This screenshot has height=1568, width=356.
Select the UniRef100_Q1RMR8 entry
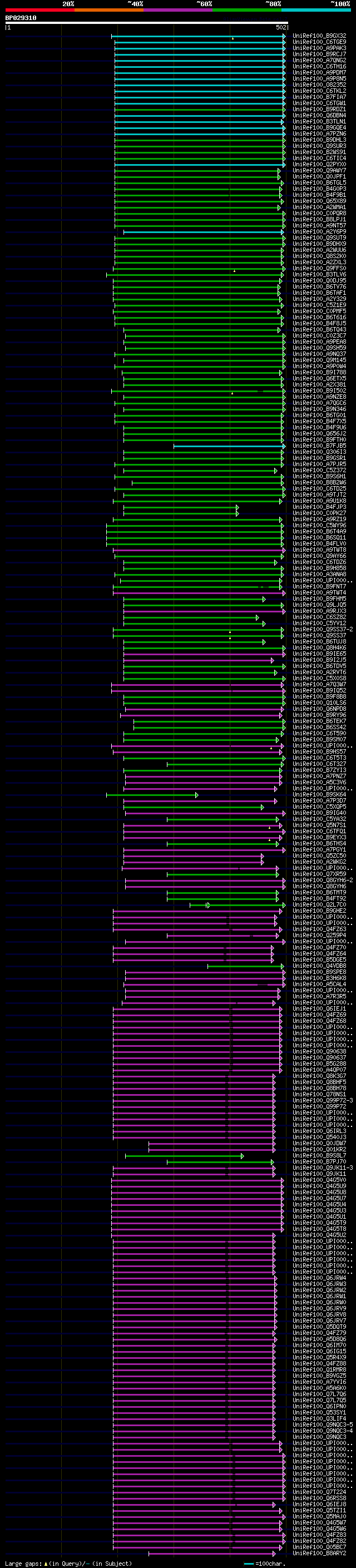tap(319, 1370)
